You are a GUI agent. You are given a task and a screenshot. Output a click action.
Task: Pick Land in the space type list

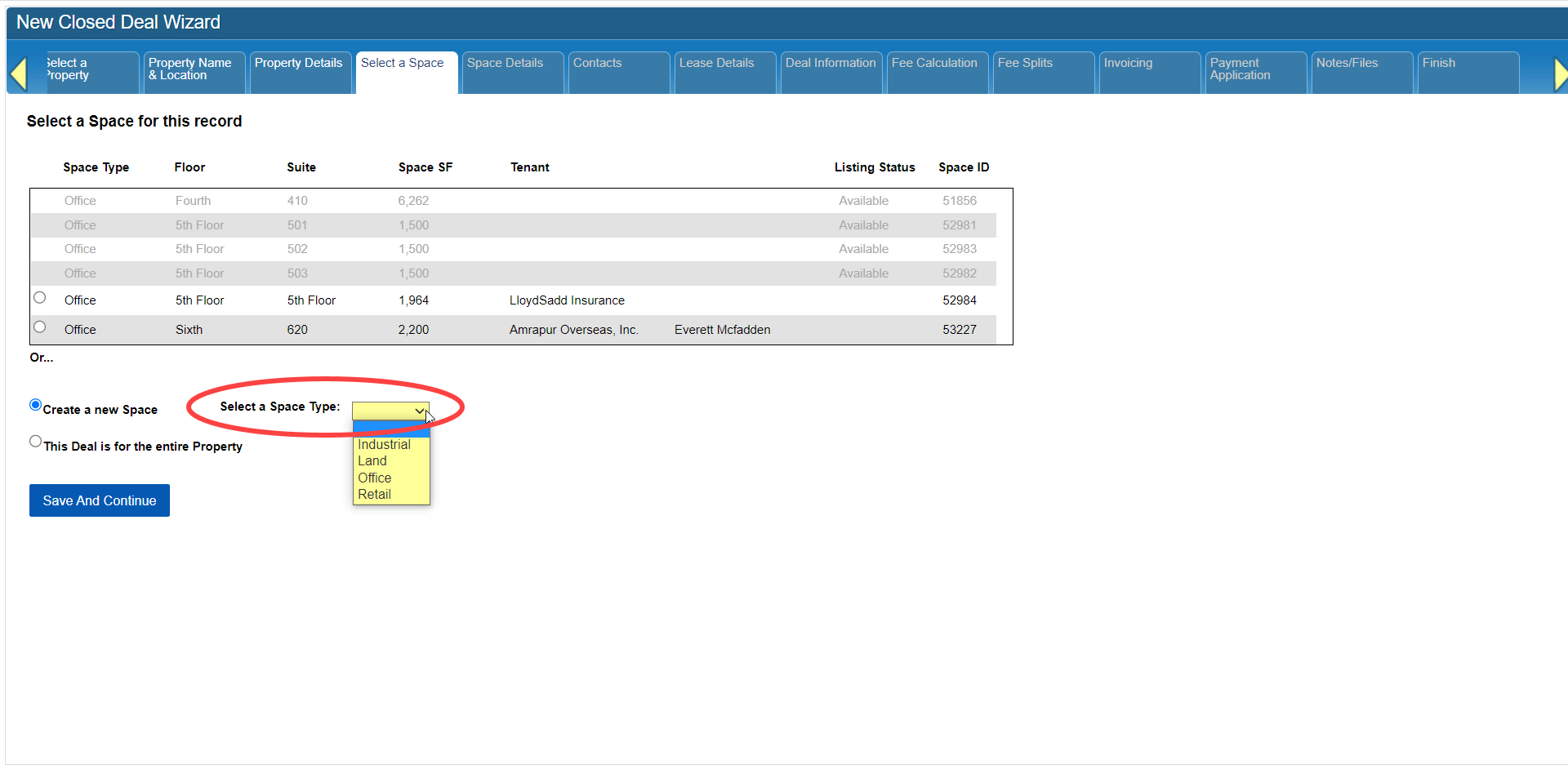[x=372, y=461]
